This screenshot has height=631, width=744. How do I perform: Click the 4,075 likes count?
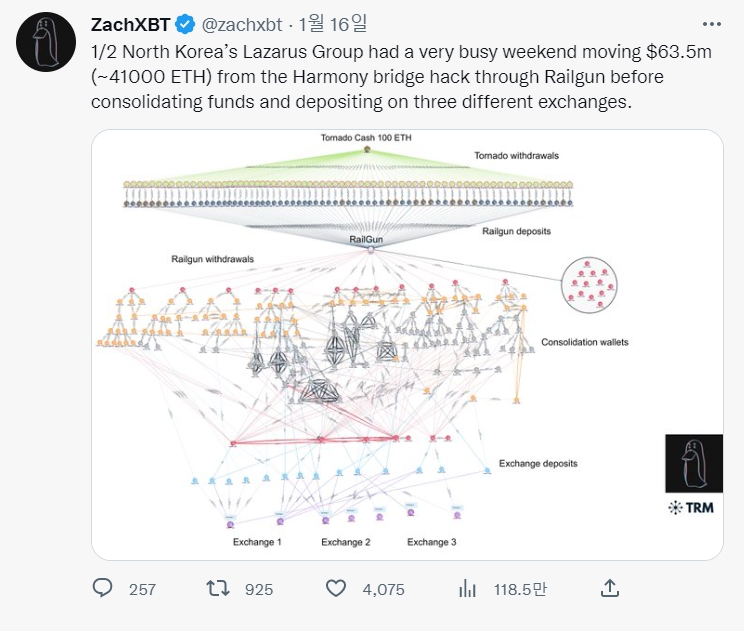coord(383,590)
